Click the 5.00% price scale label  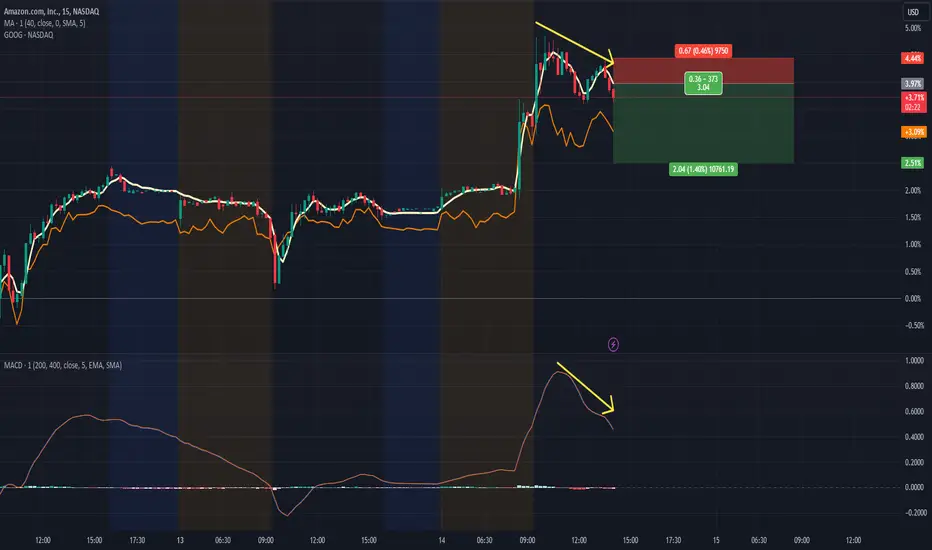coord(913,29)
